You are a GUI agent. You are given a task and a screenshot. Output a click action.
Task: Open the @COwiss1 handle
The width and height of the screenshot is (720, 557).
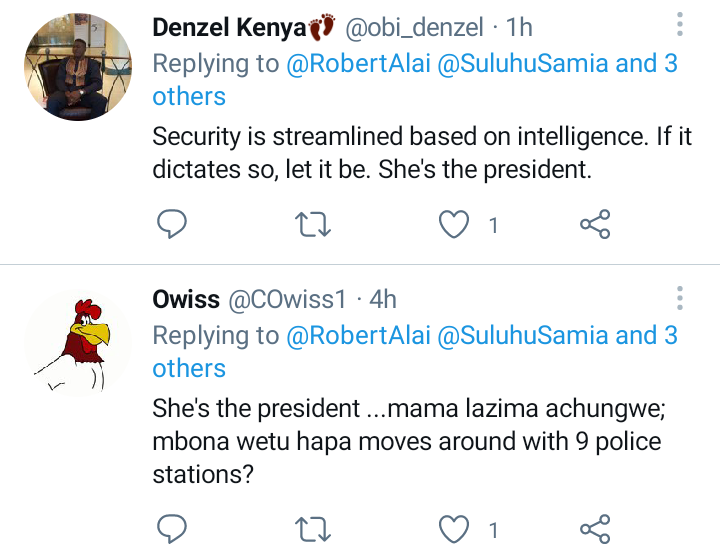tap(287, 299)
